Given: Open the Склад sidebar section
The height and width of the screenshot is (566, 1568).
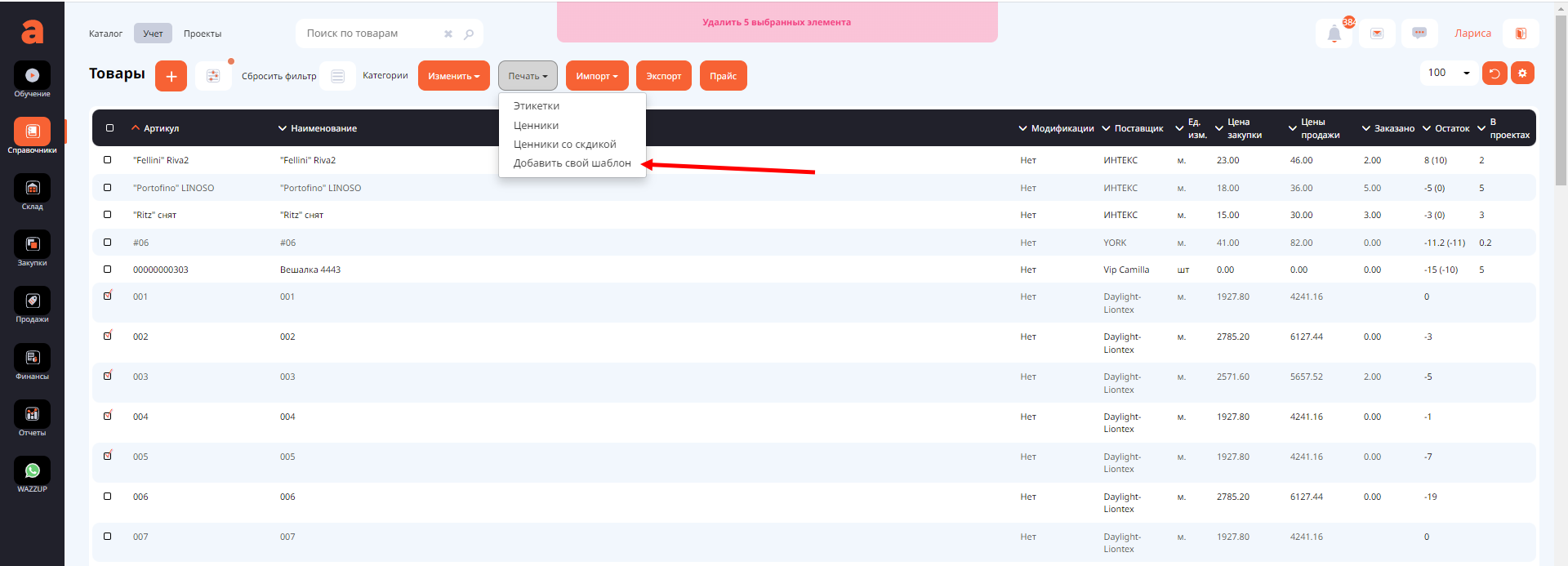Looking at the screenshot, I should tap(32, 189).
